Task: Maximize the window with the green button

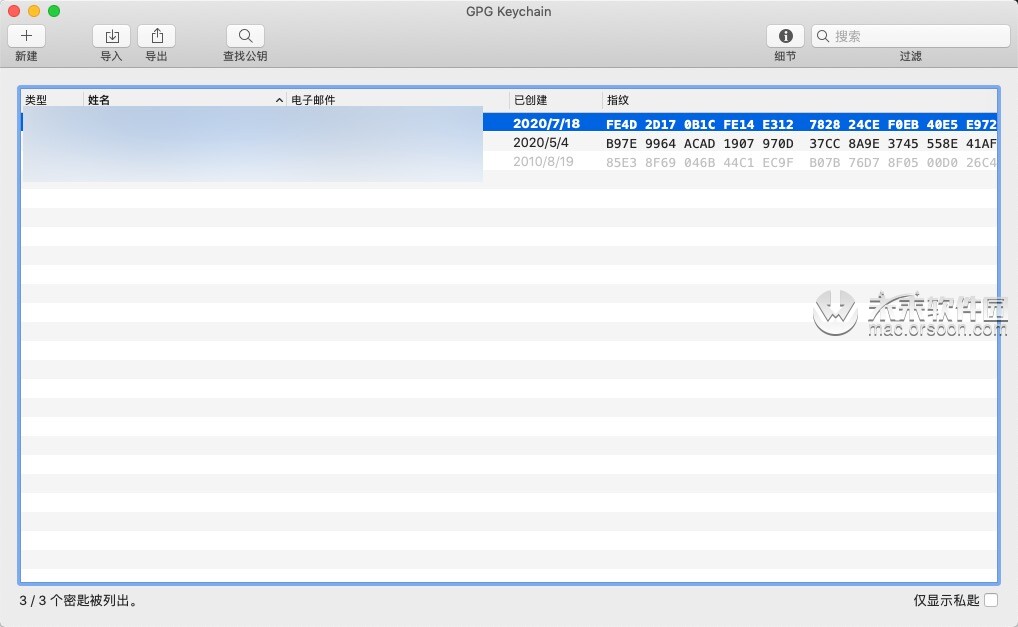Action: pos(54,11)
